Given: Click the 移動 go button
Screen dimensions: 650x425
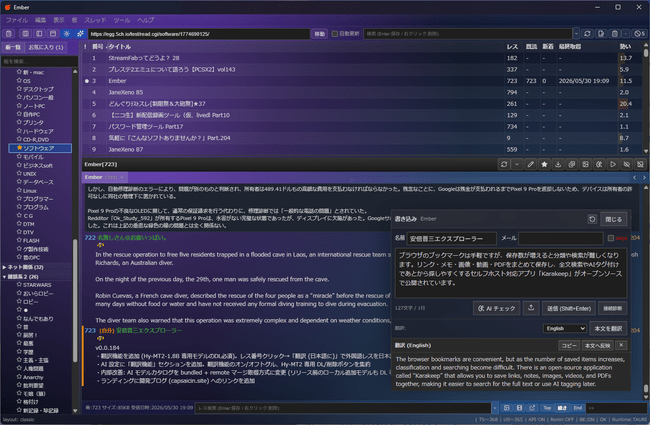Looking at the screenshot, I should point(319,34).
